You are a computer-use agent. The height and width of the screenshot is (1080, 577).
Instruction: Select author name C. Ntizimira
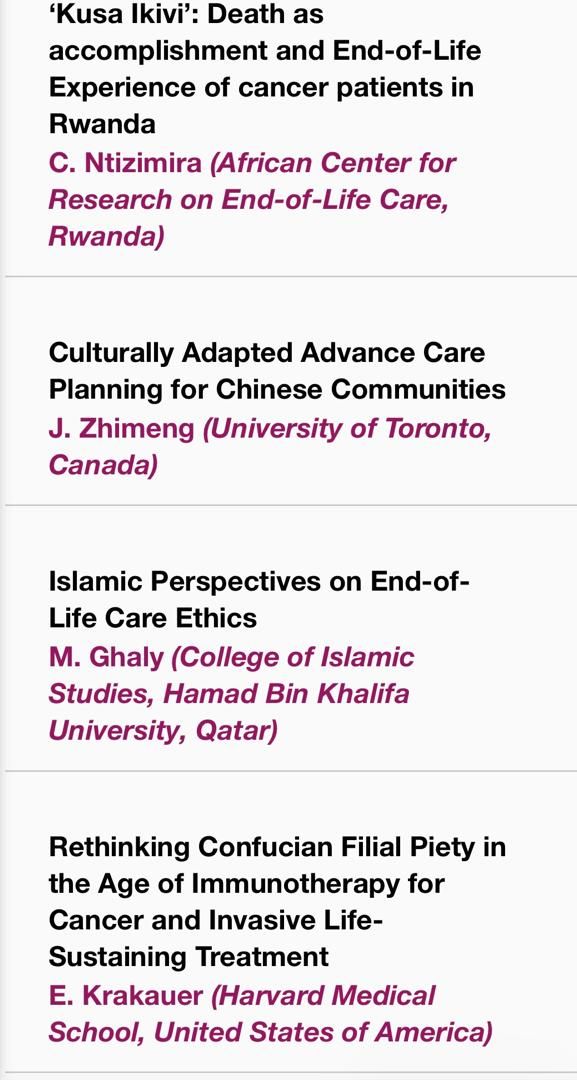point(125,164)
